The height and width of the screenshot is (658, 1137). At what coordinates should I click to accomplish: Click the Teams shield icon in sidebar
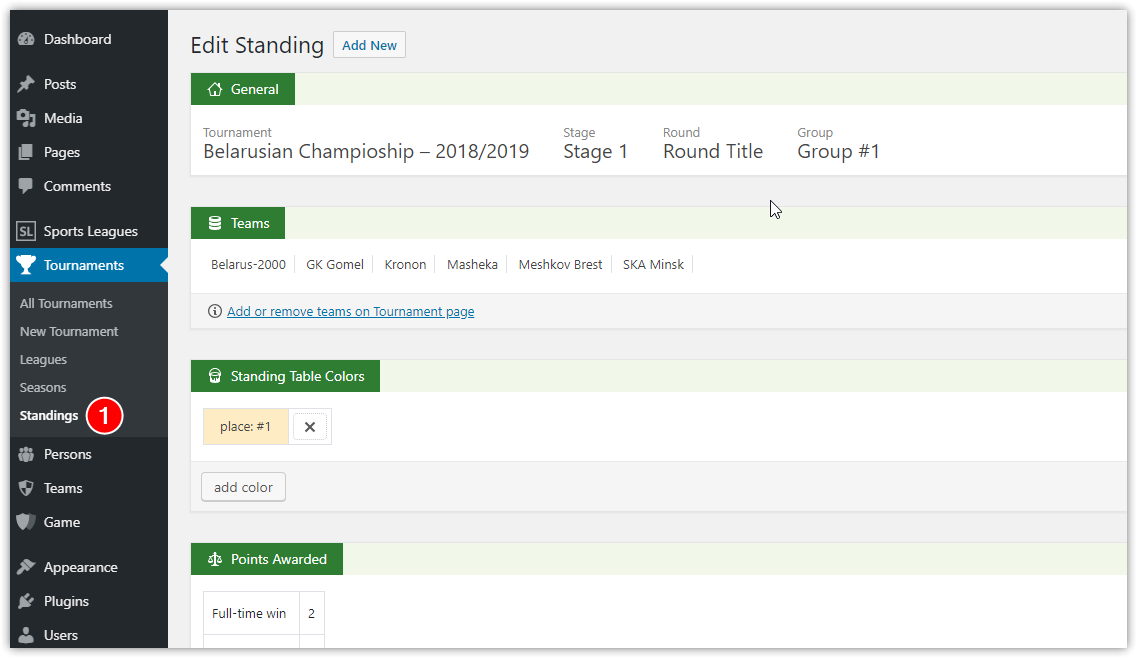tap(27, 489)
